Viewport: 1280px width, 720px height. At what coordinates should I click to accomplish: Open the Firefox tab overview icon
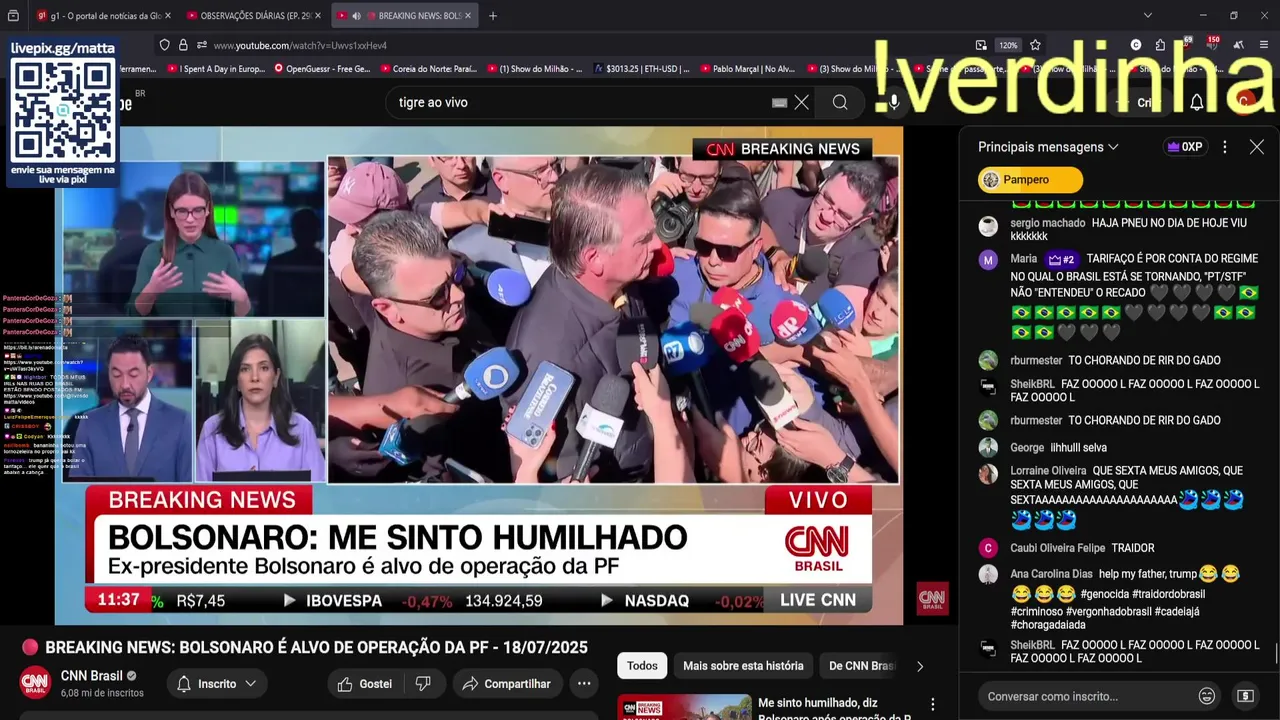click(12, 16)
